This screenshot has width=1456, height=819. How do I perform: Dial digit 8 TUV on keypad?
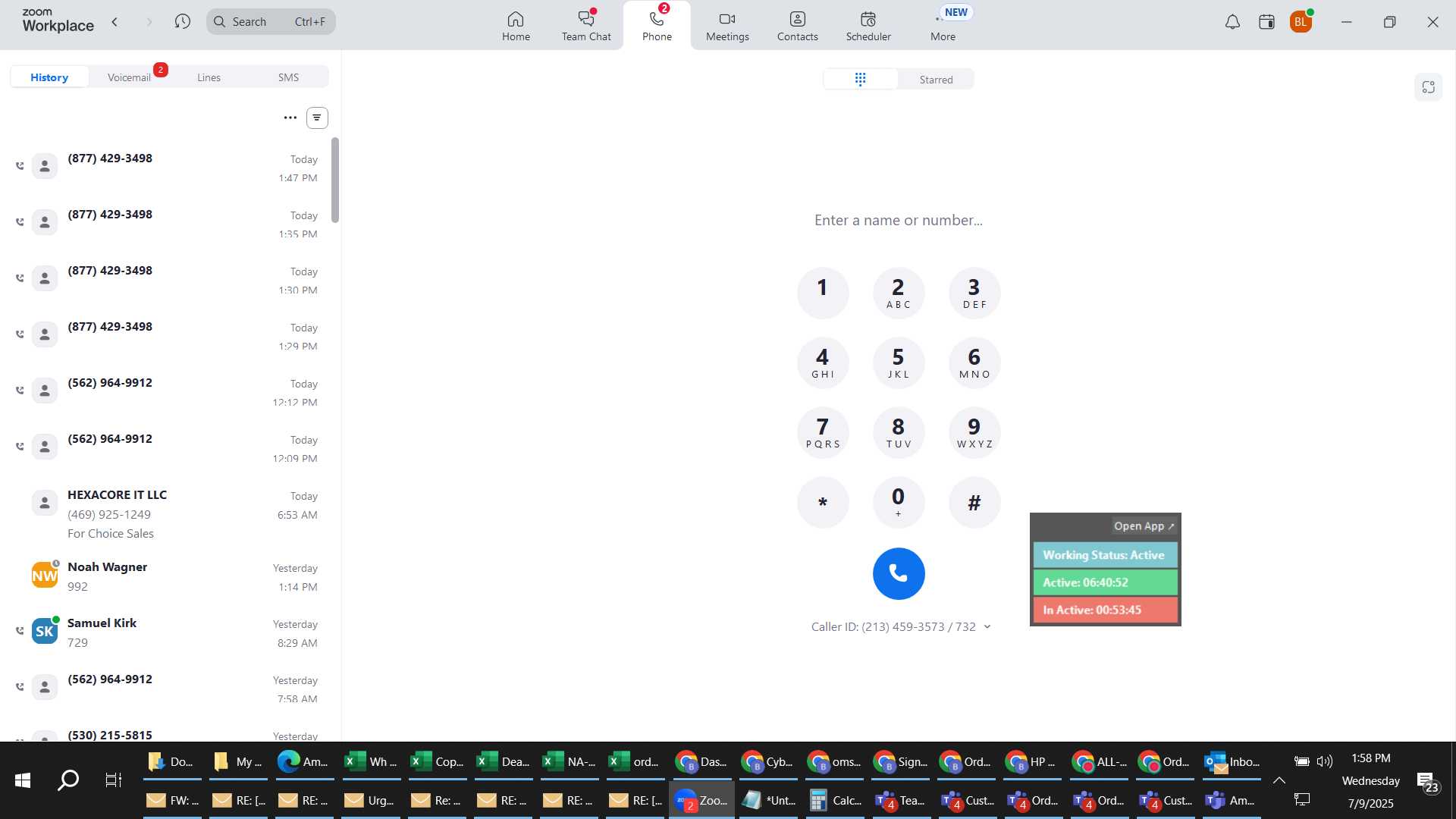(x=899, y=432)
